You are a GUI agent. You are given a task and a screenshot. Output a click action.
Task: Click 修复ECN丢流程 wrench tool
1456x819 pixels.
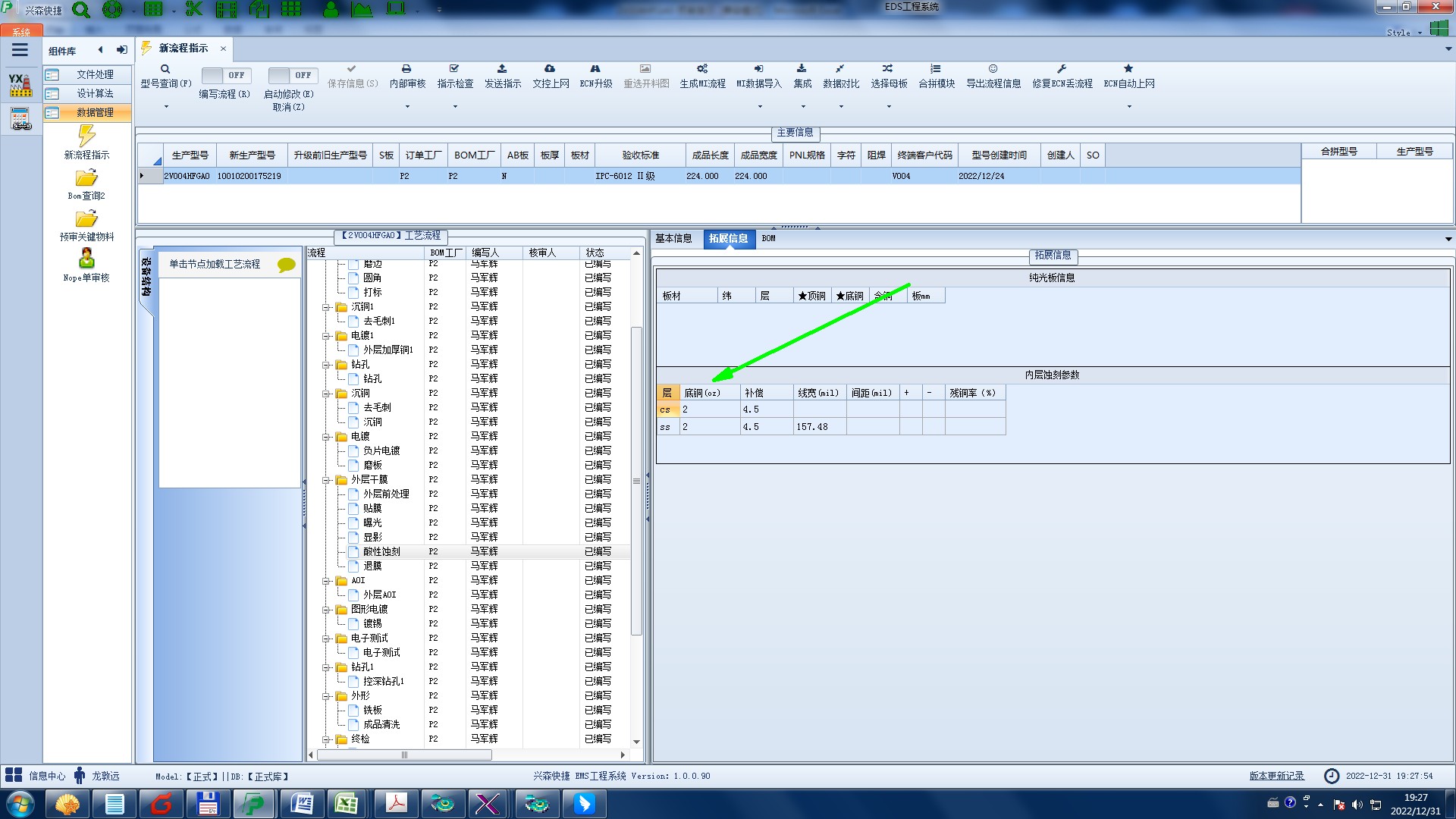(x=1062, y=76)
